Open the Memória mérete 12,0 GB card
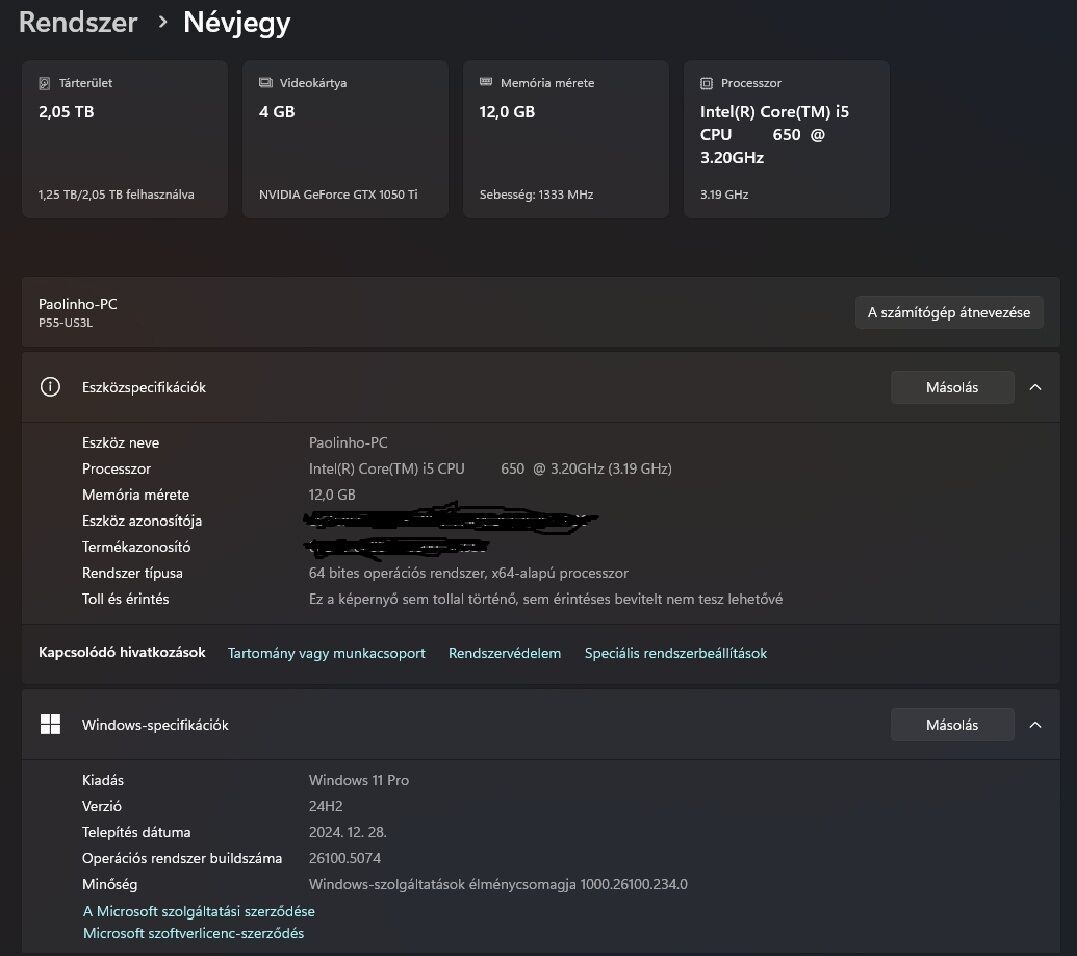Viewport: 1077px width, 956px height. [x=566, y=139]
